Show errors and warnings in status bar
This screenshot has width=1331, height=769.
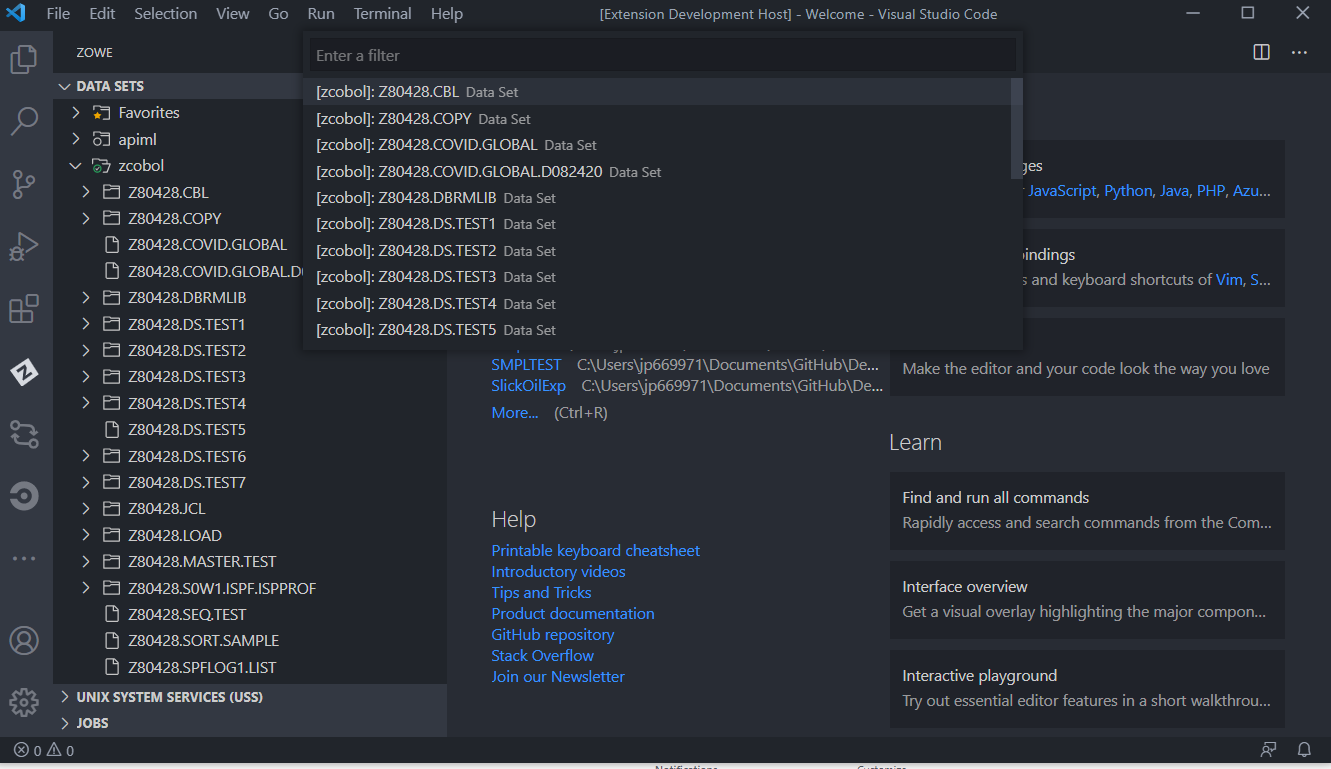click(44, 750)
